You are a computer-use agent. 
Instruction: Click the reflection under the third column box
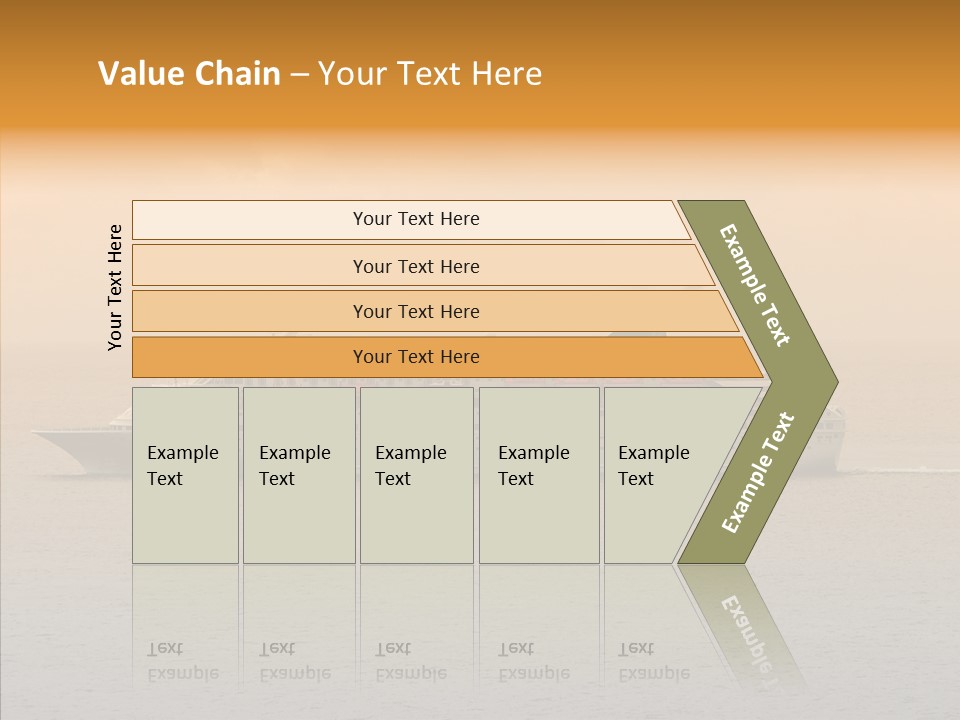pyautogui.click(x=417, y=624)
